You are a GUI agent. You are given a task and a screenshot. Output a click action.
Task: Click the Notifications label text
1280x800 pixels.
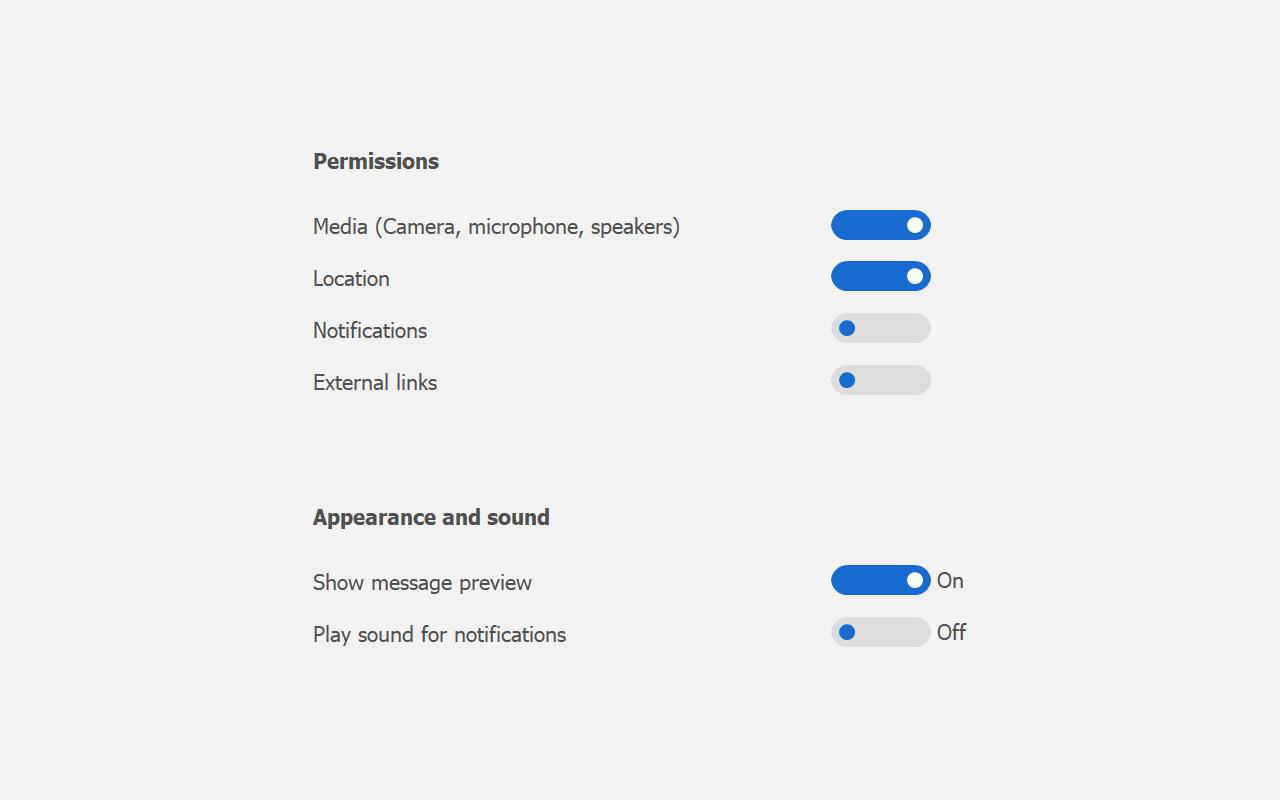click(370, 331)
